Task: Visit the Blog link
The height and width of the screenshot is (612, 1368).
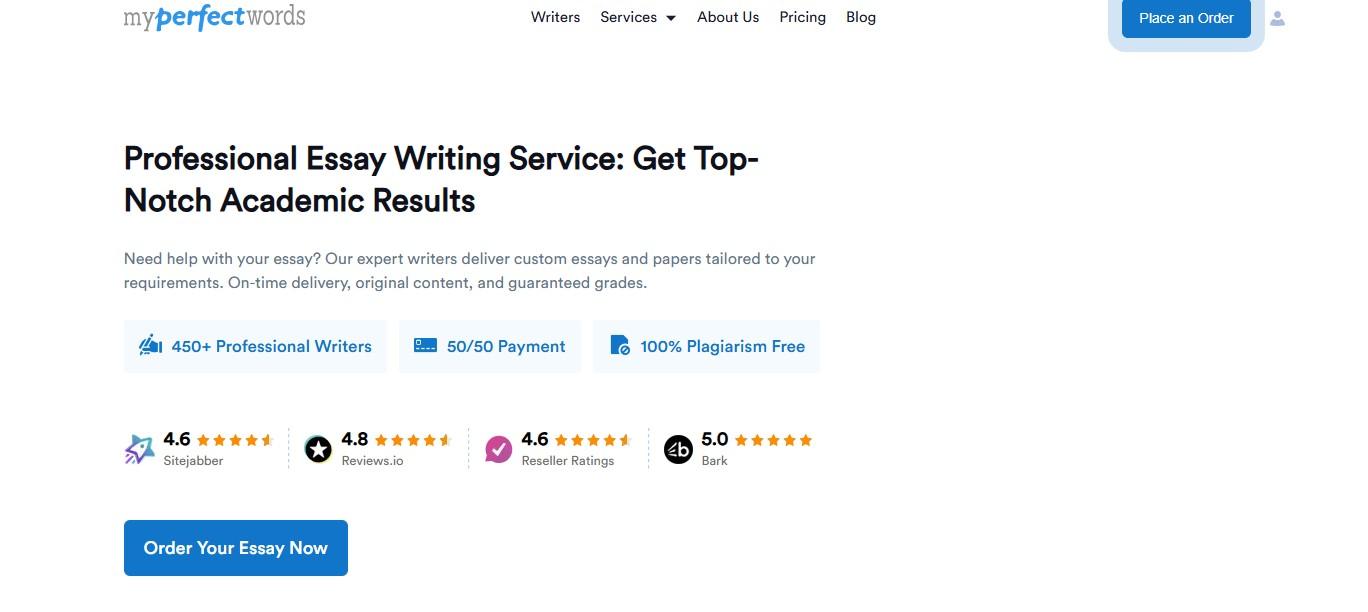Action: tap(861, 17)
